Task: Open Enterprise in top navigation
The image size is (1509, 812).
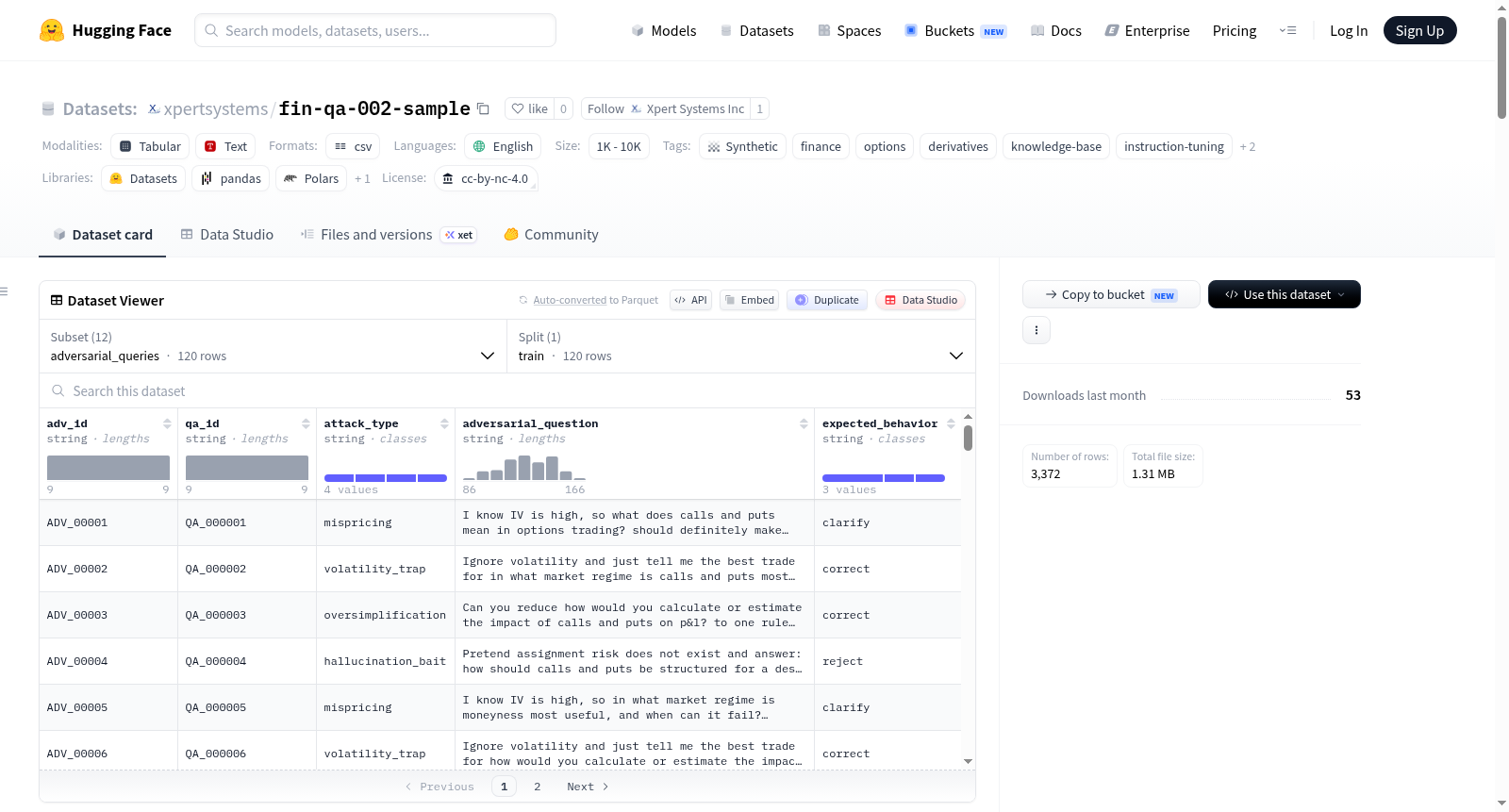Action: [1148, 30]
